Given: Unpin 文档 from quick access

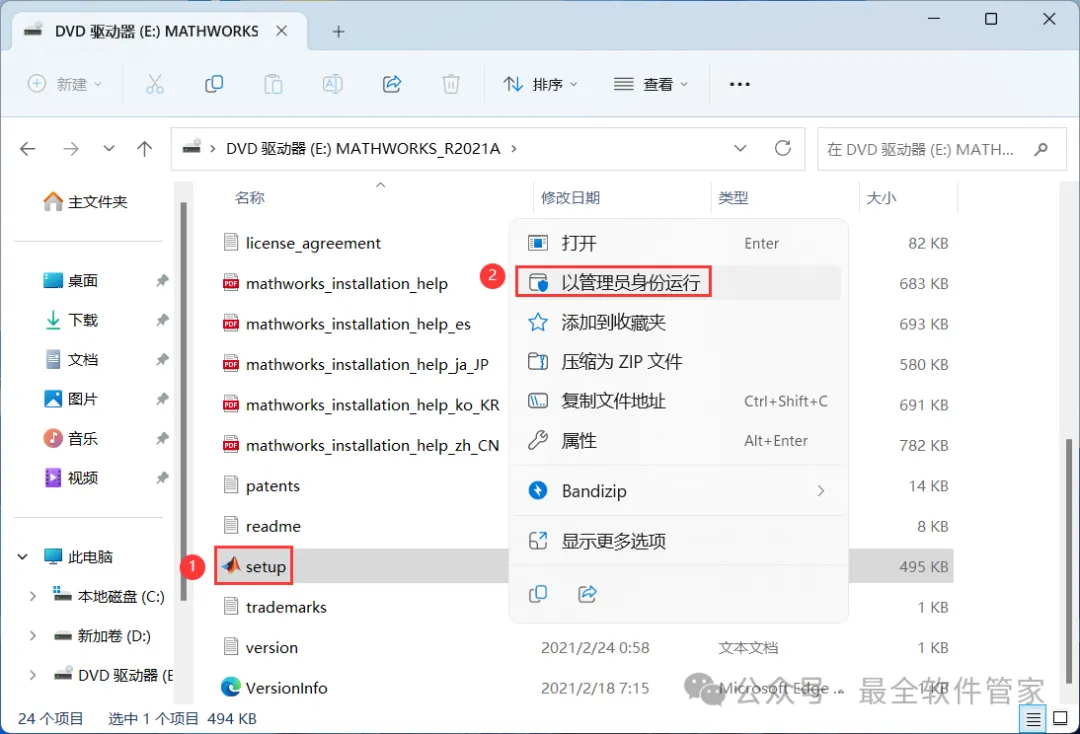Looking at the screenshot, I should [x=162, y=359].
